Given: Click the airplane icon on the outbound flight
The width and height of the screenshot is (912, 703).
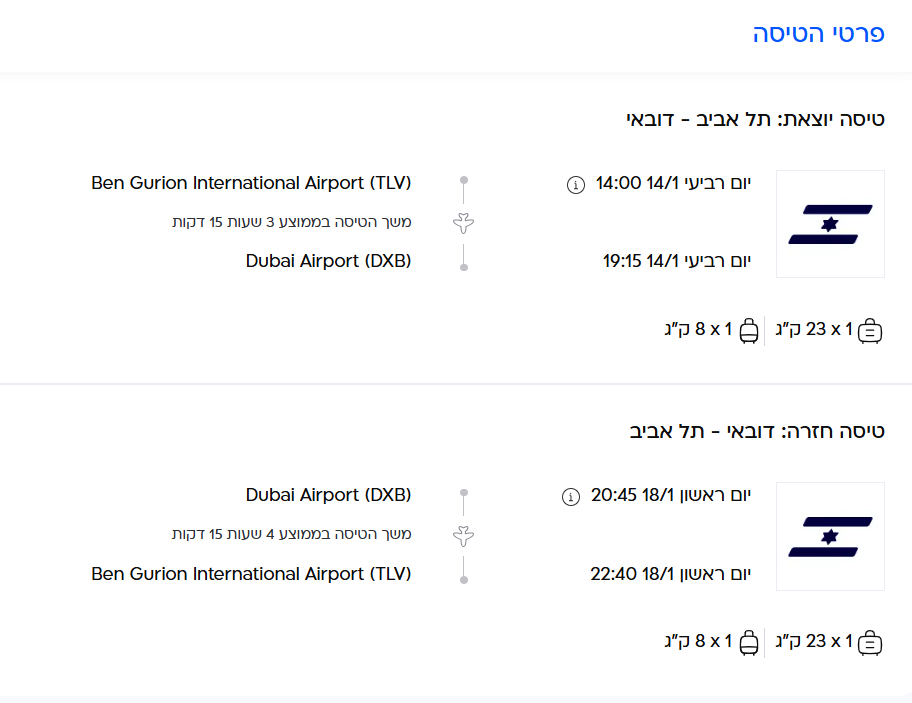Looking at the screenshot, I should click(463, 222).
